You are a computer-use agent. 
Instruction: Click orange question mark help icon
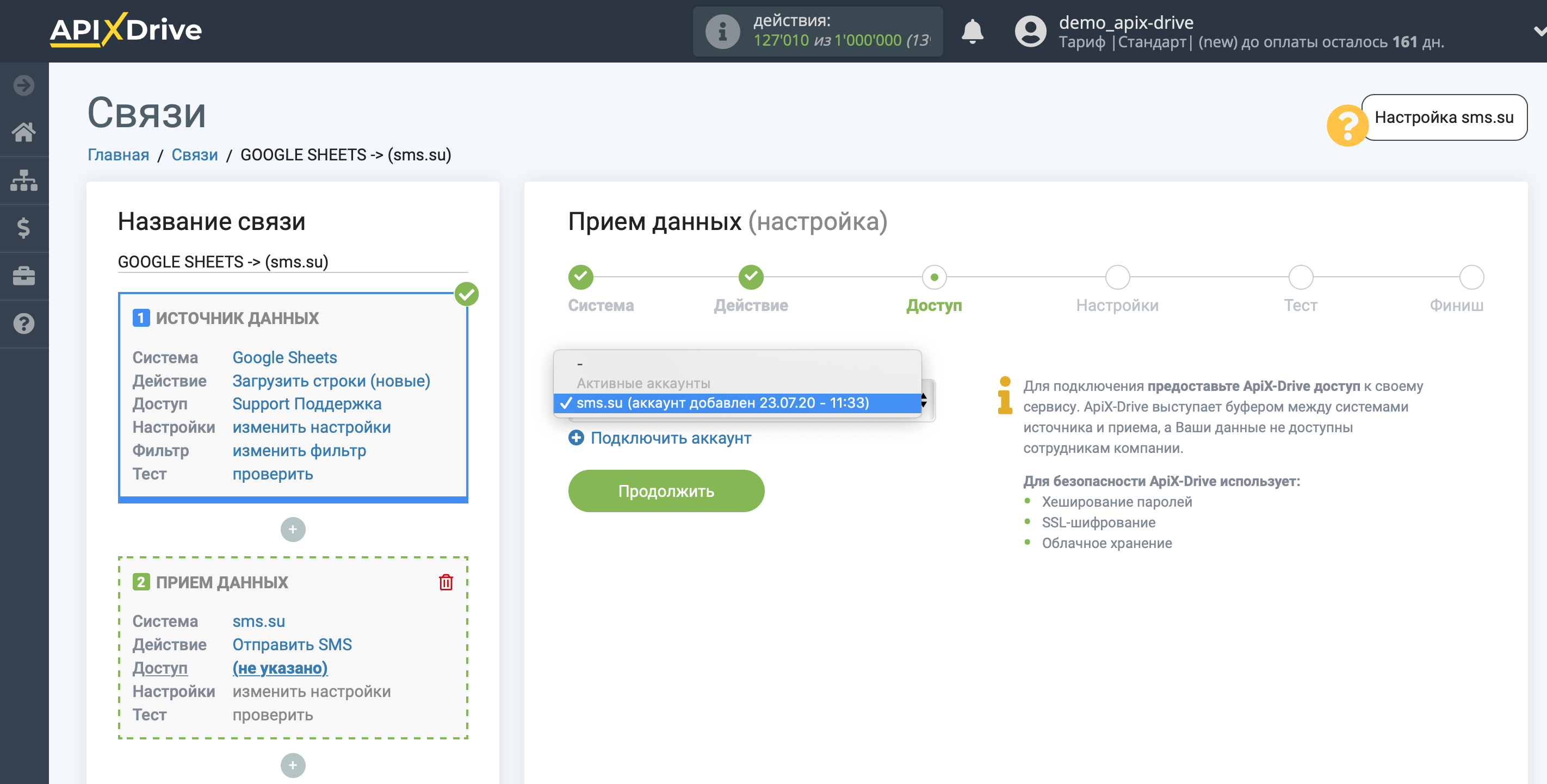[x=1347, y=125]
